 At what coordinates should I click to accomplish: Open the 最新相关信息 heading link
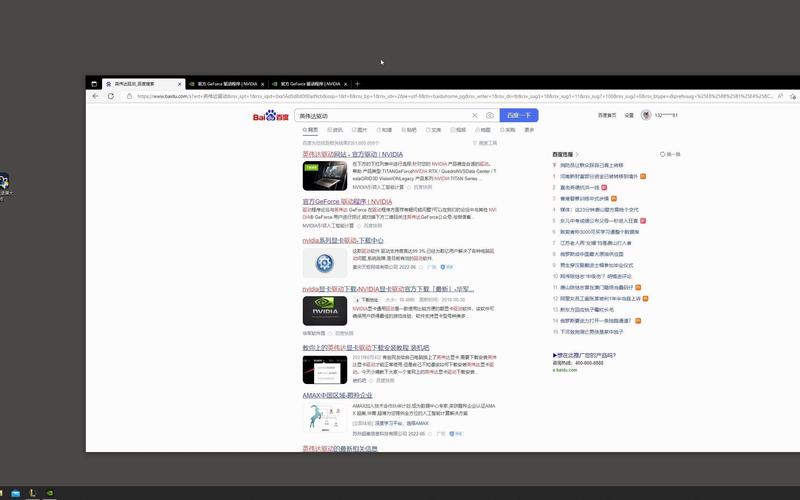click(x=340, y=448)
